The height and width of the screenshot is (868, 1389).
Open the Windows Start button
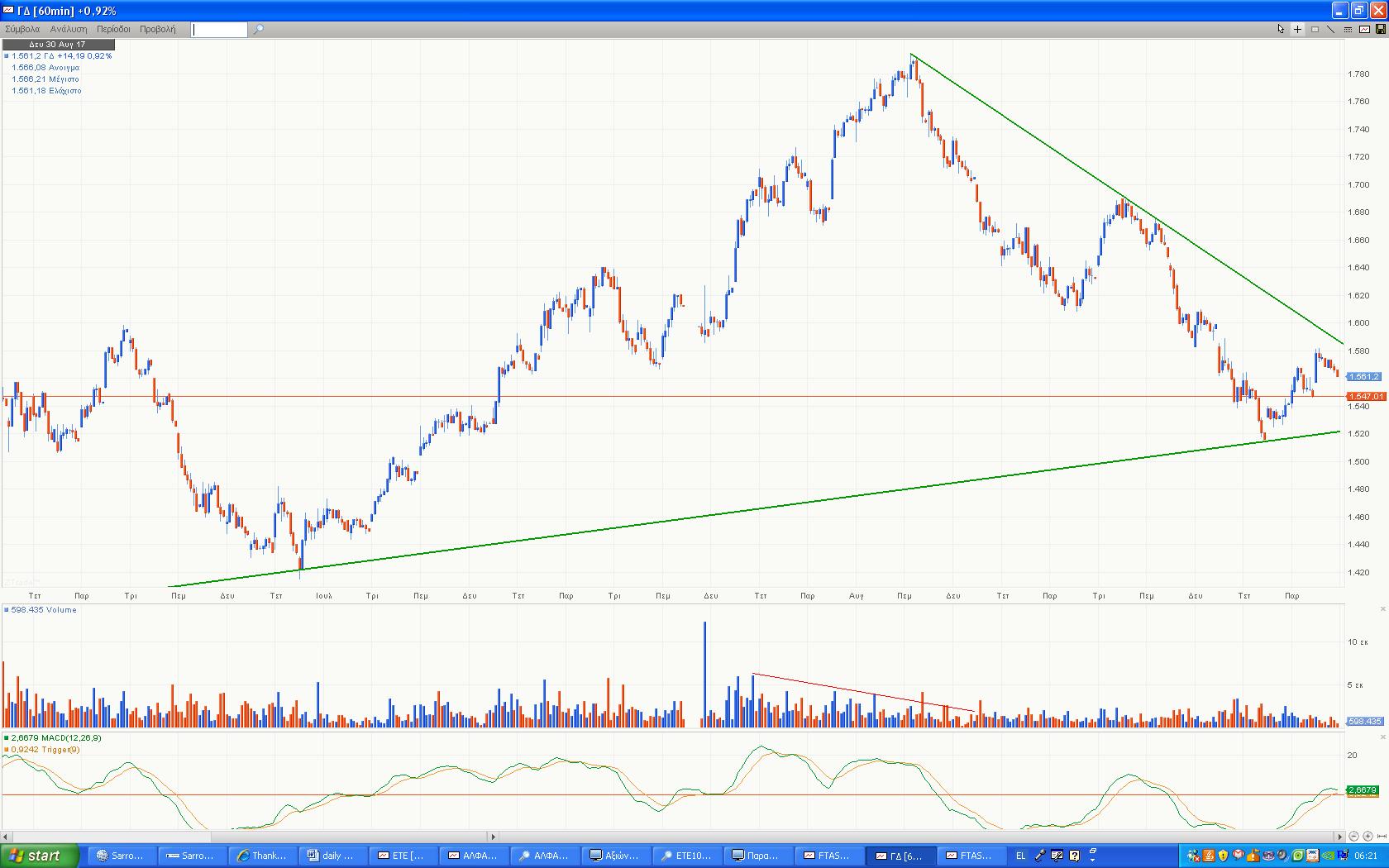[39, 856]
